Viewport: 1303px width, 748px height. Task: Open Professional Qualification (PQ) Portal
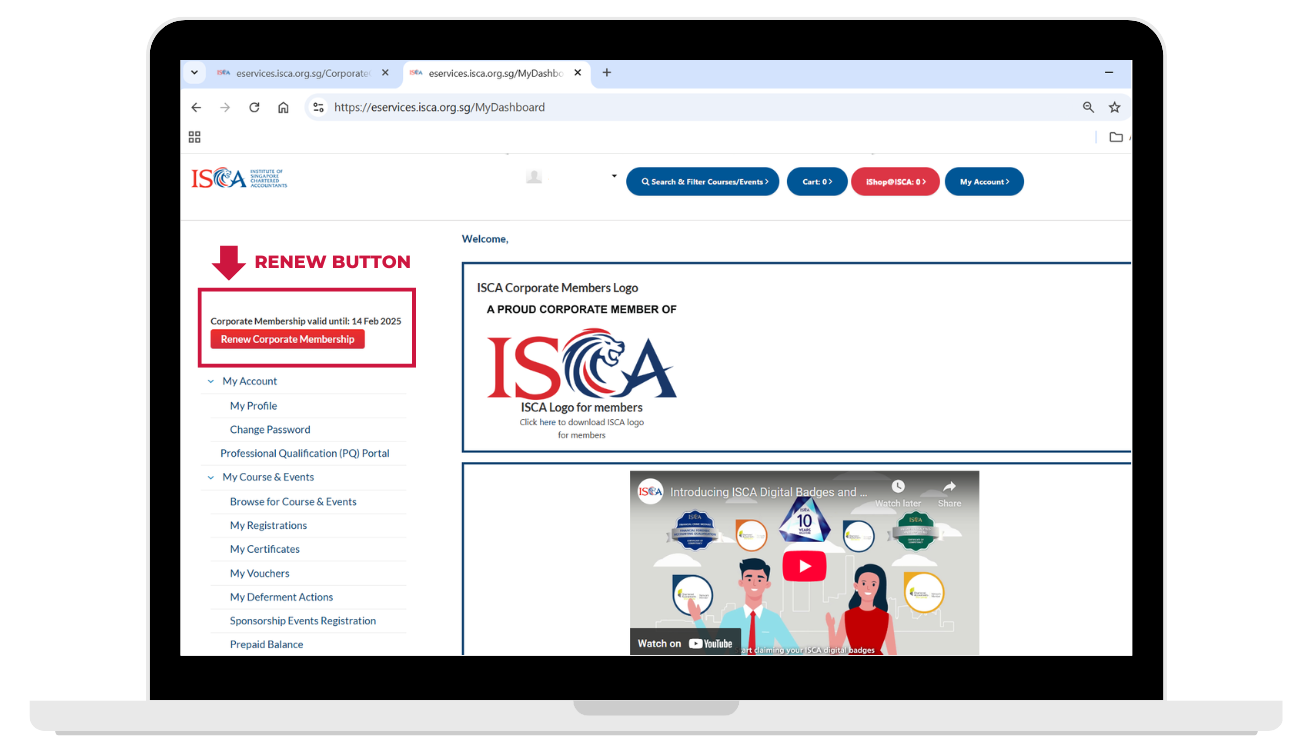pos(305,454)
